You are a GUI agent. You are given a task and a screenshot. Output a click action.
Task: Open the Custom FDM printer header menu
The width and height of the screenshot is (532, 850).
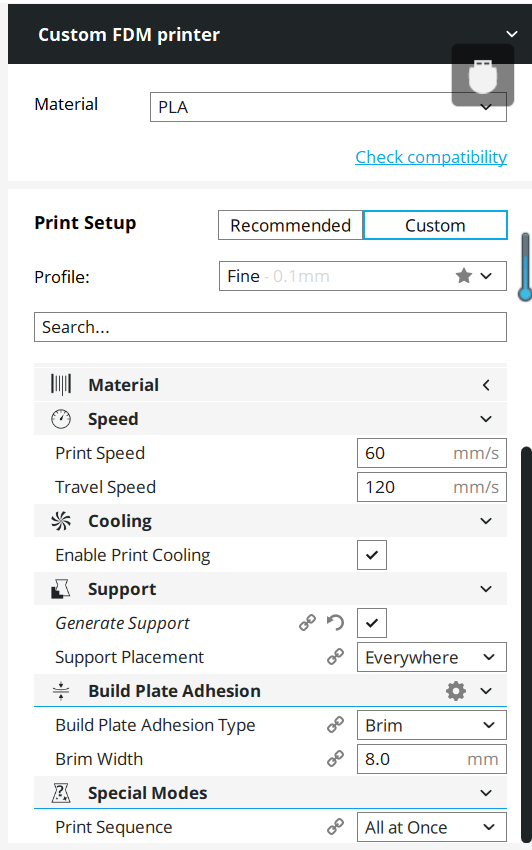pos(270,34)
